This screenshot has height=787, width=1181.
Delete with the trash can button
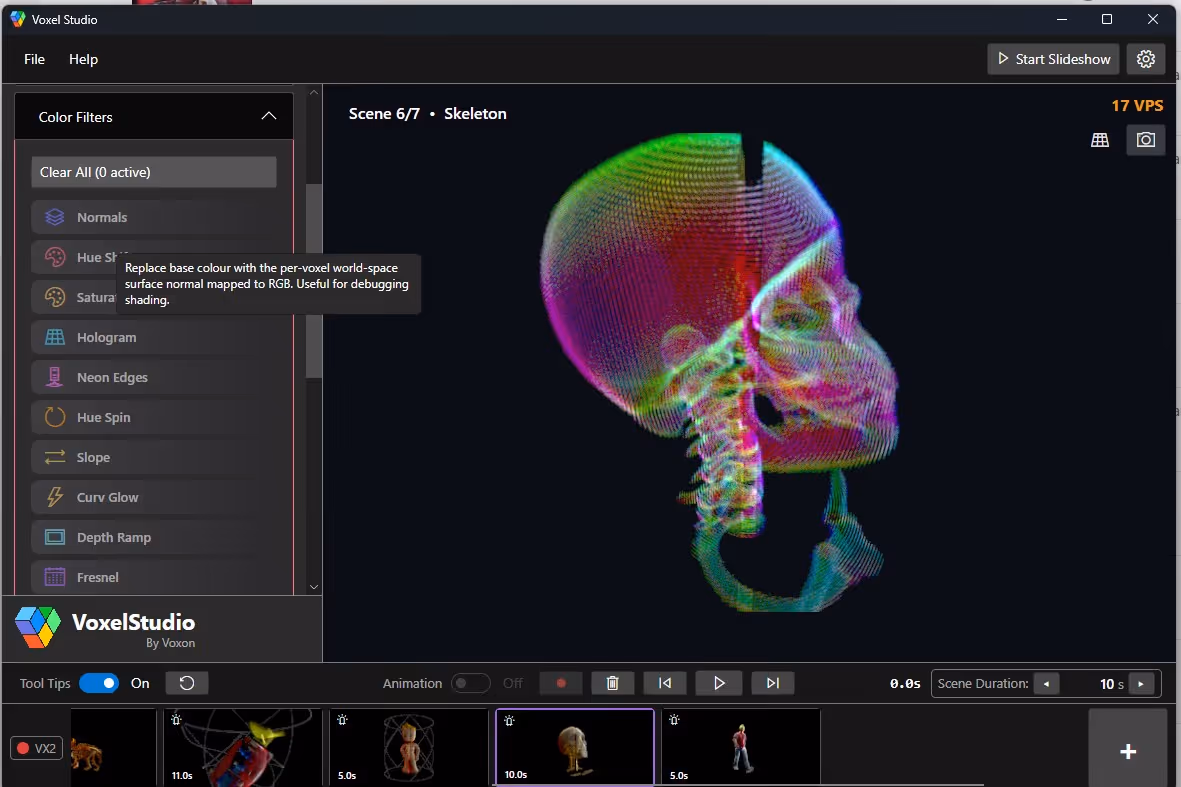click(x=612, y=683)
